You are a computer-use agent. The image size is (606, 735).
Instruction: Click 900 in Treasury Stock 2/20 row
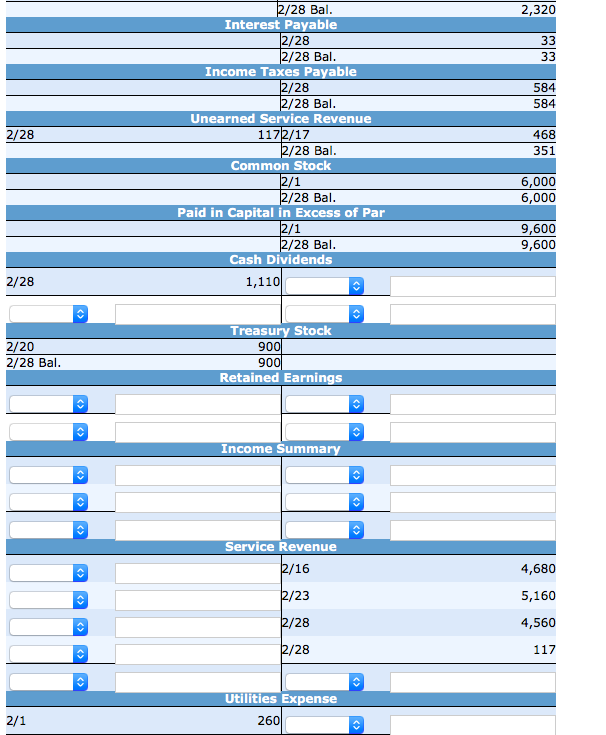269,347
